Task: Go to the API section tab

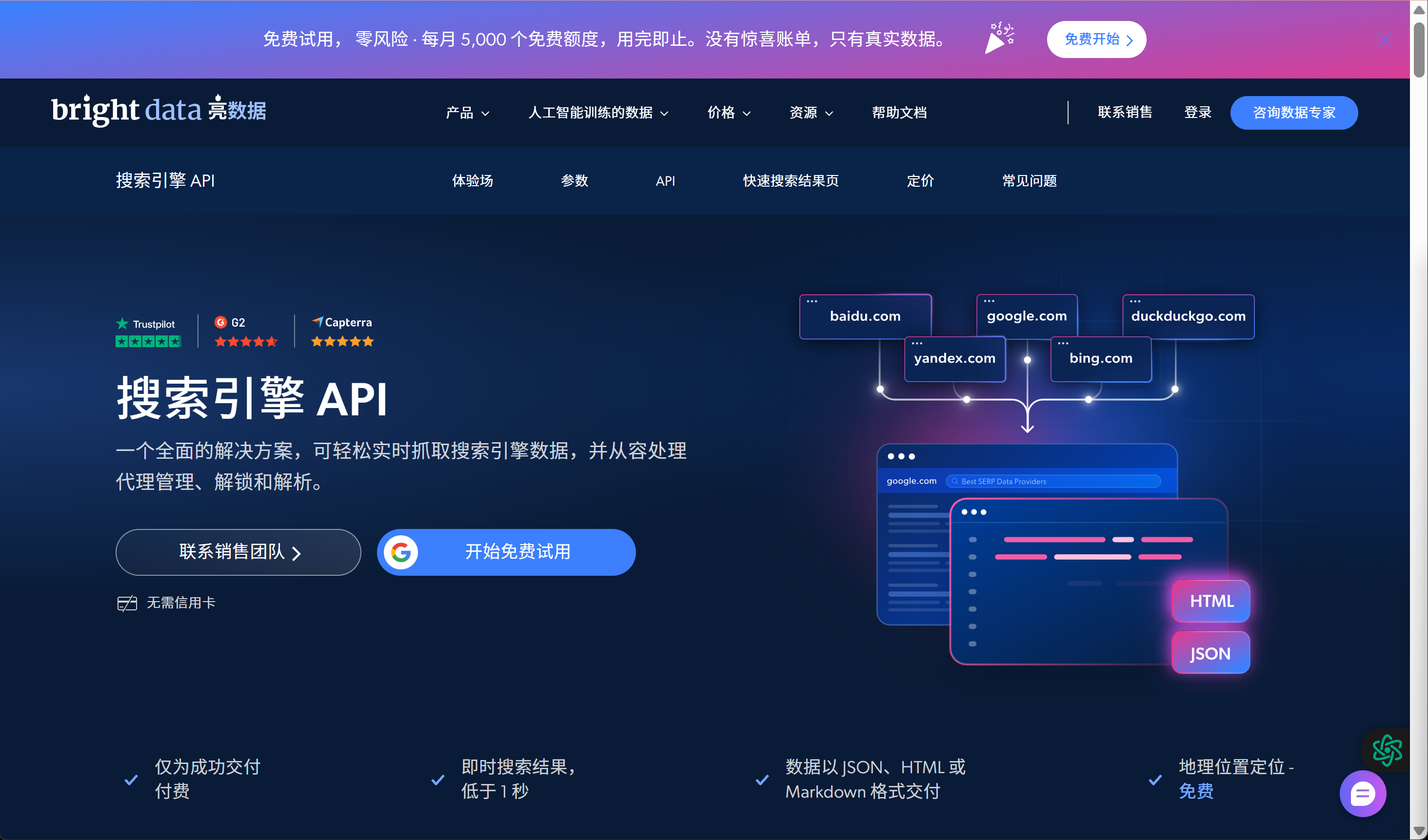Action: point(665,181)
